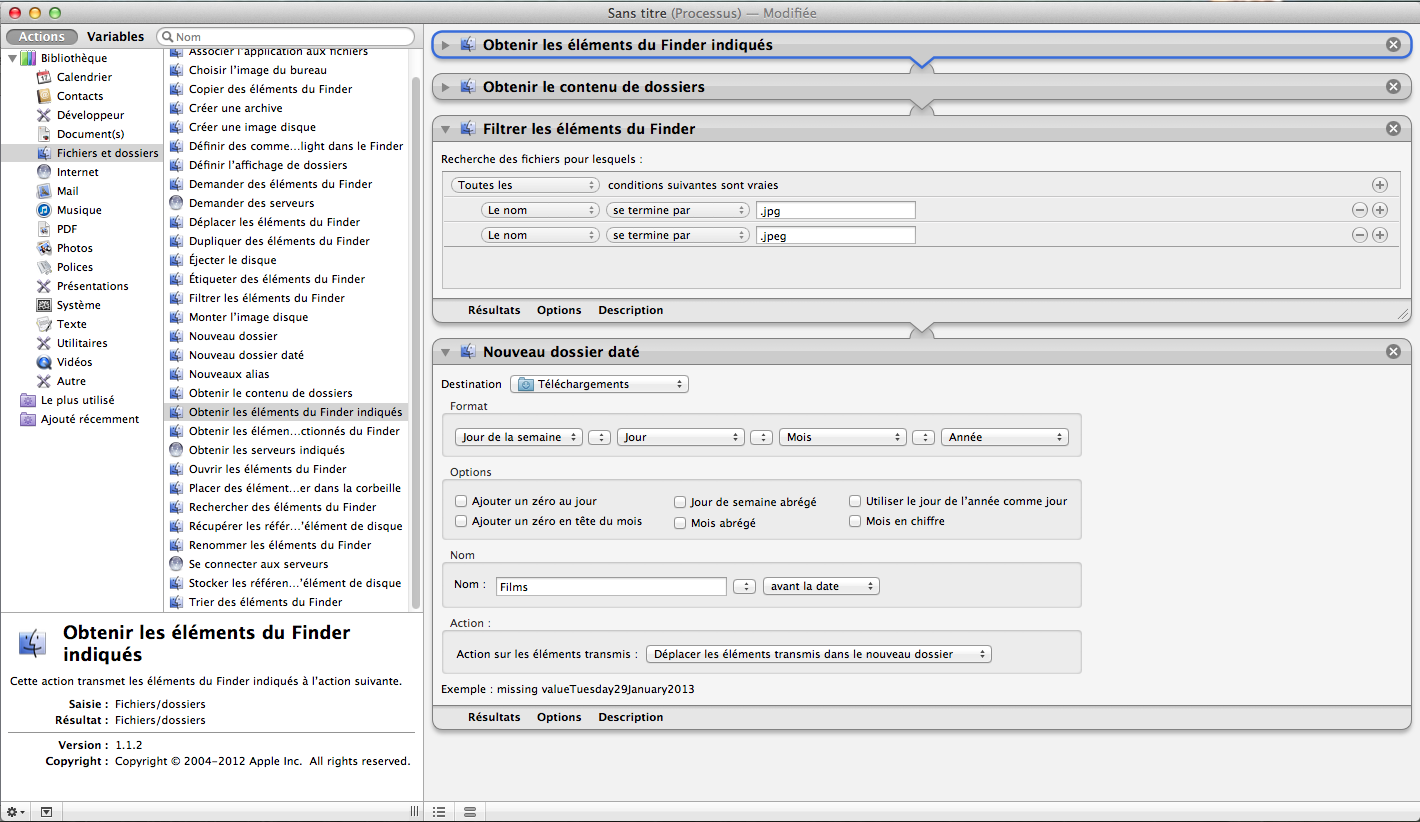Expand the Obtenir le contenu de dossiers action
This screenshot has height=822, width=1420.
point(445,87)
